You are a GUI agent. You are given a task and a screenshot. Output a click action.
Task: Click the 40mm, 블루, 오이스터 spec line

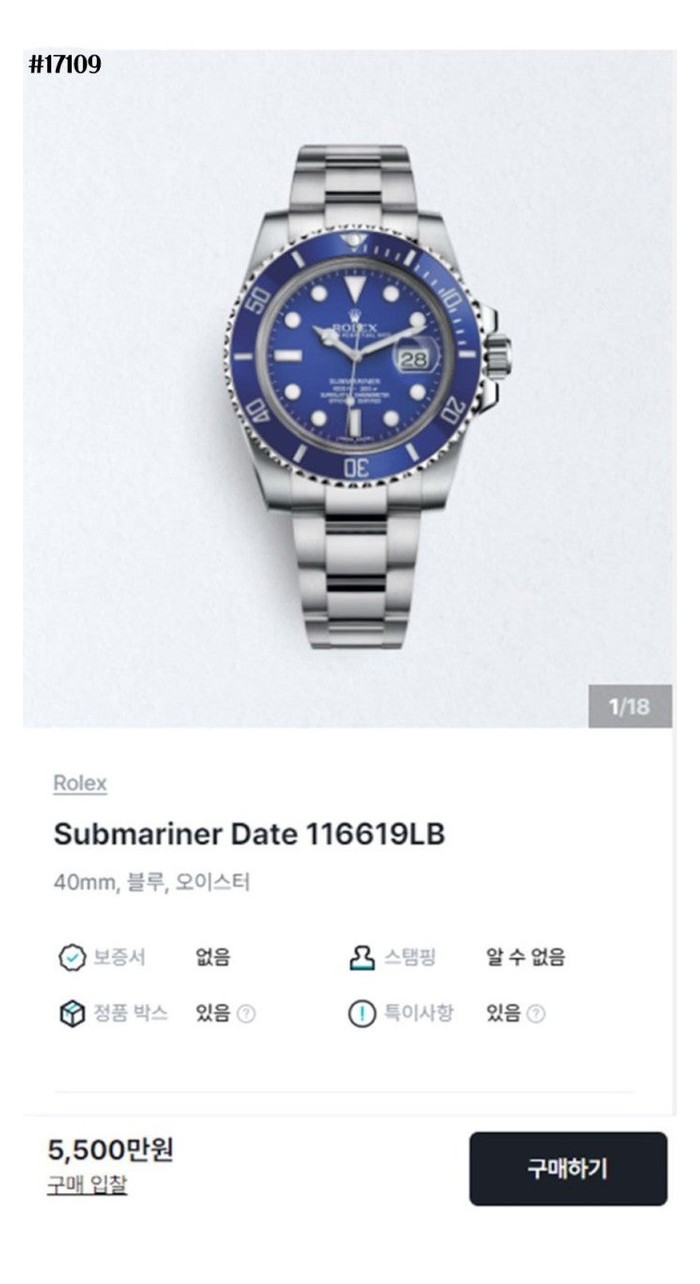click(152, 883)
